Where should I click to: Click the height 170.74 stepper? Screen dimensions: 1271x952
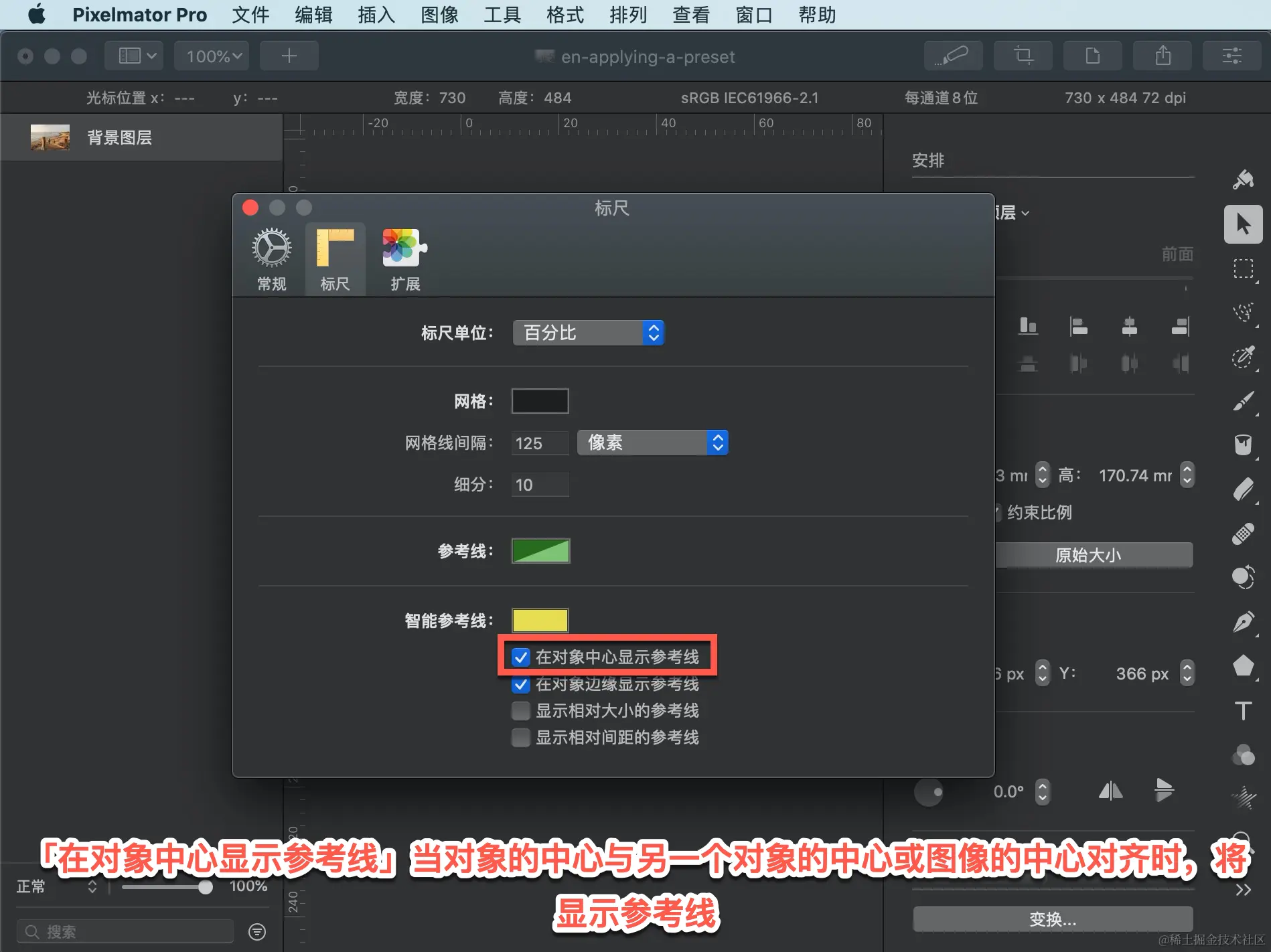[1187, 475]
